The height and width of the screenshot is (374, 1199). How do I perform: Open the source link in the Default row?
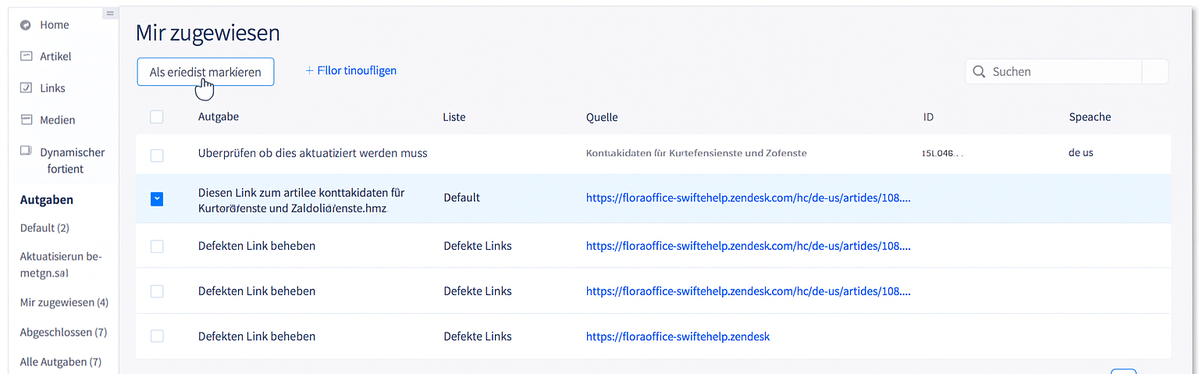(749, 197)
